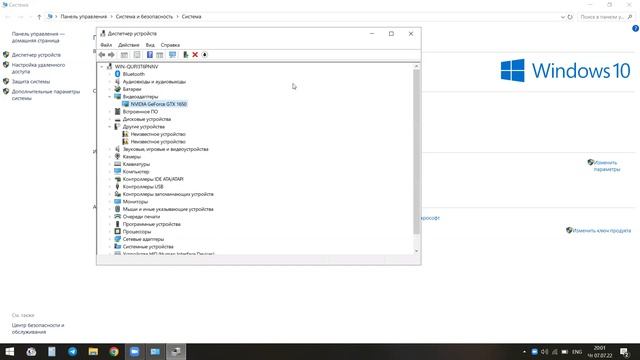Viewport: 640px width, 360px height.
Task: Click the ENG language indicator in tray
Action: [x=577, y=352]
